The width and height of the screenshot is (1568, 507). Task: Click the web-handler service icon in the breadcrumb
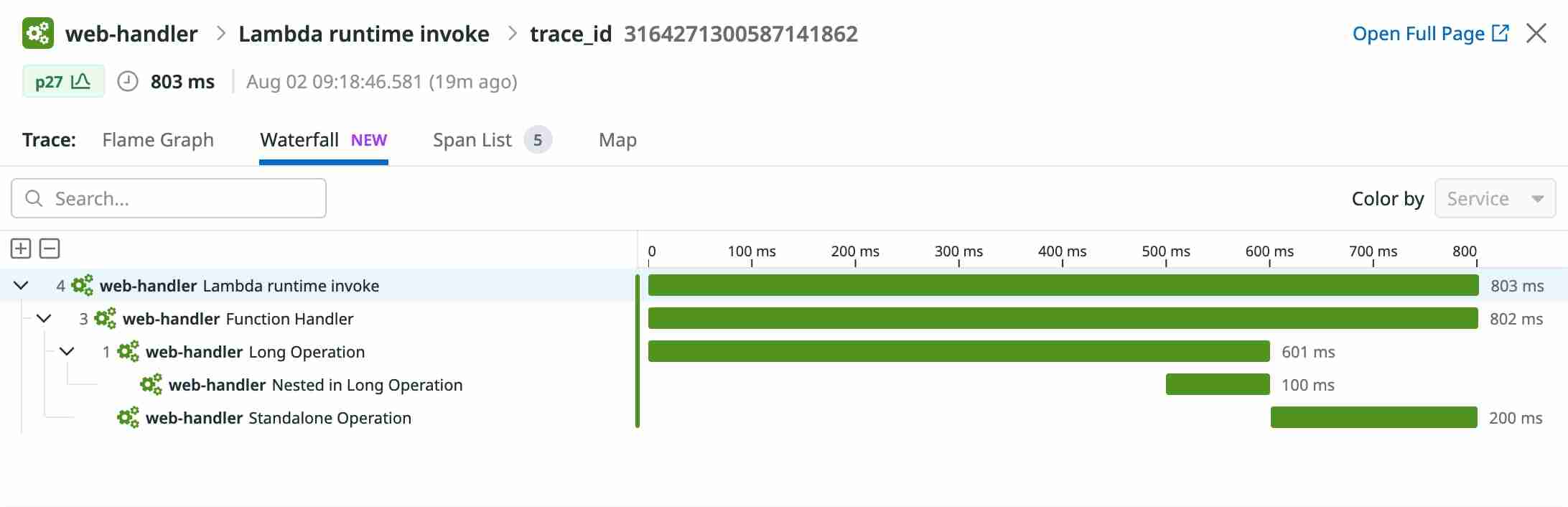point(37,33)
